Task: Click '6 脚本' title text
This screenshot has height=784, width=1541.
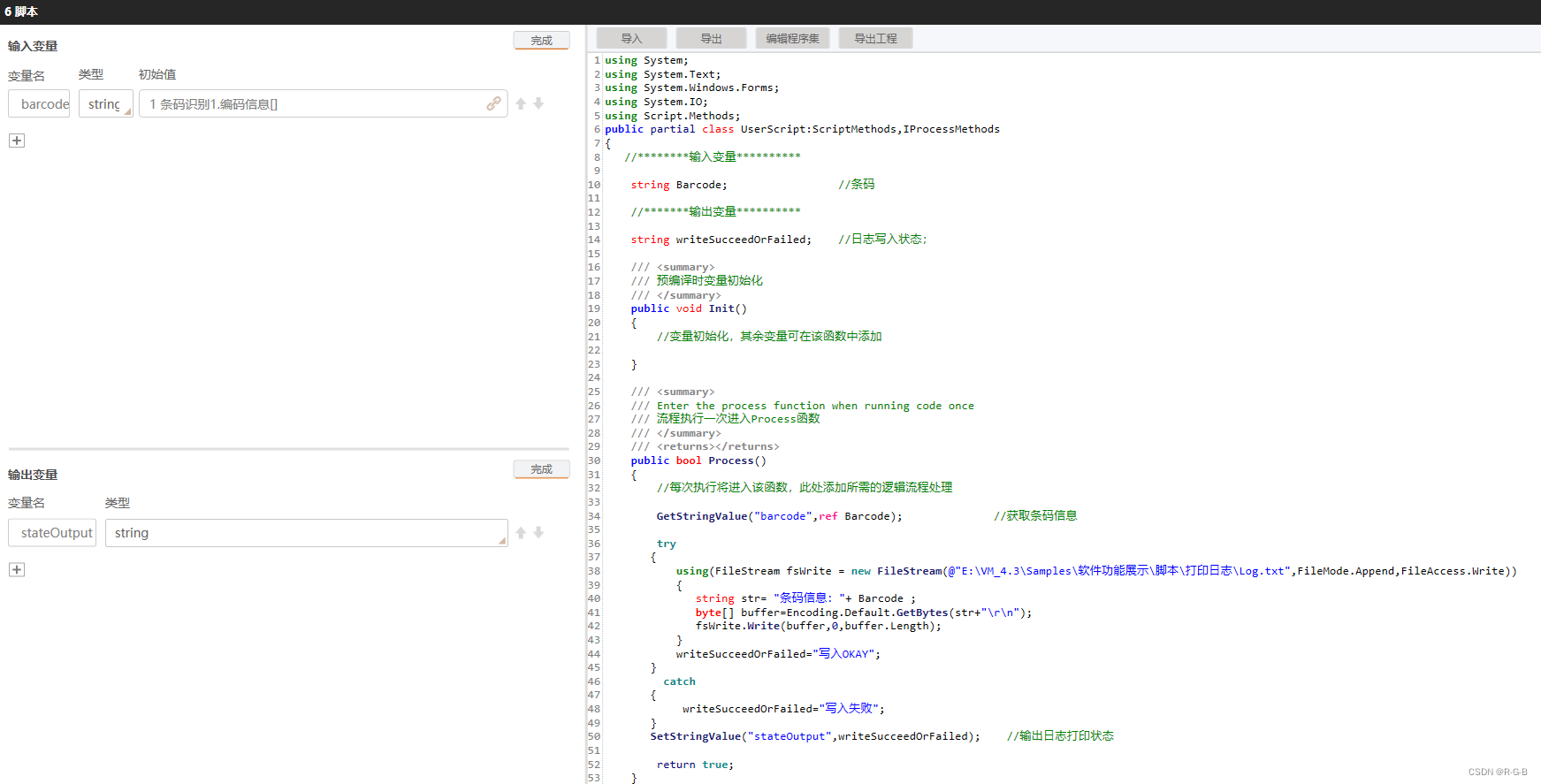Action: [21, 11]
